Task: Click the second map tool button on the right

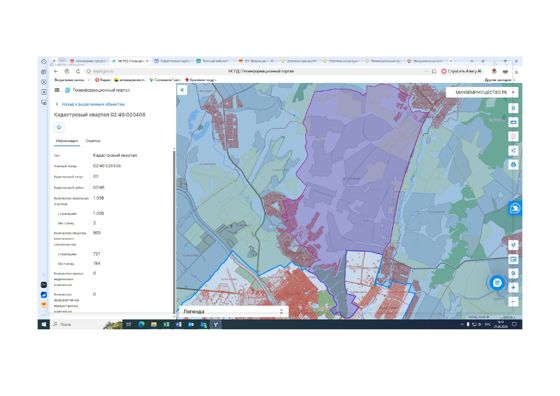Action: pos(513,122)
